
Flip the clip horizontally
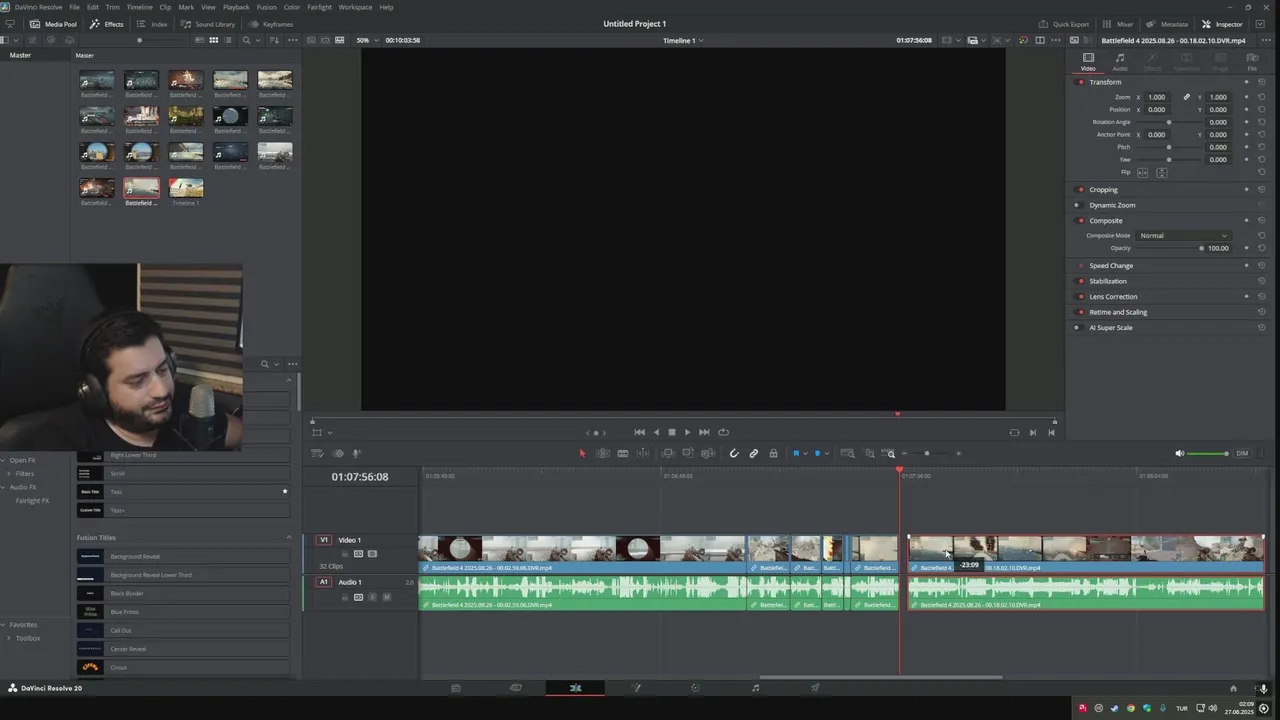[1143, 172]
